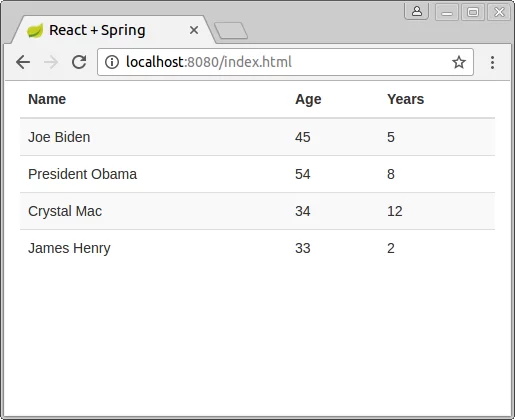Click the Years column header
This screenshot has width=515, height=420.
[405, 99]
